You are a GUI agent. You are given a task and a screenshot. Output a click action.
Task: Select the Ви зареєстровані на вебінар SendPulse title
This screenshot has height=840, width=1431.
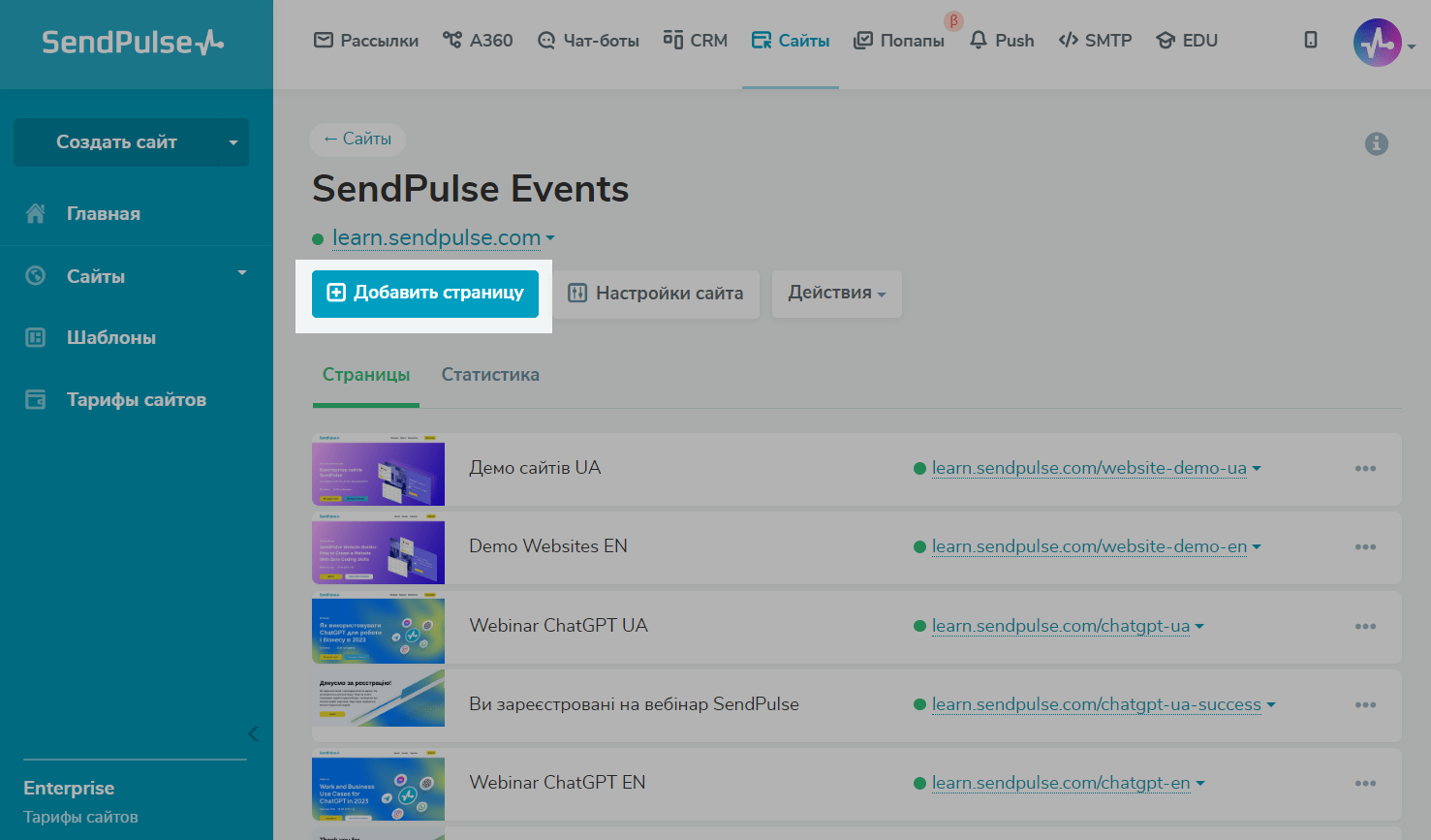point(634,704)
